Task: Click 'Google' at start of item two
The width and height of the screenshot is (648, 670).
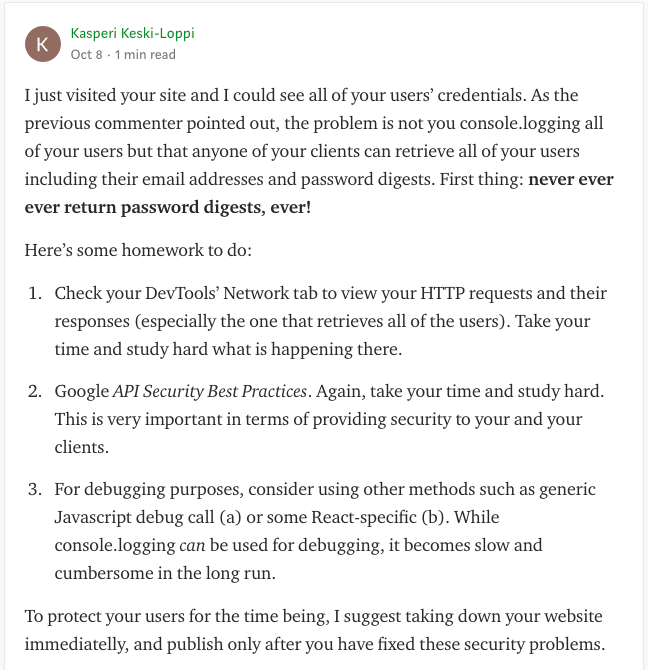Action: tap(81, 391)
